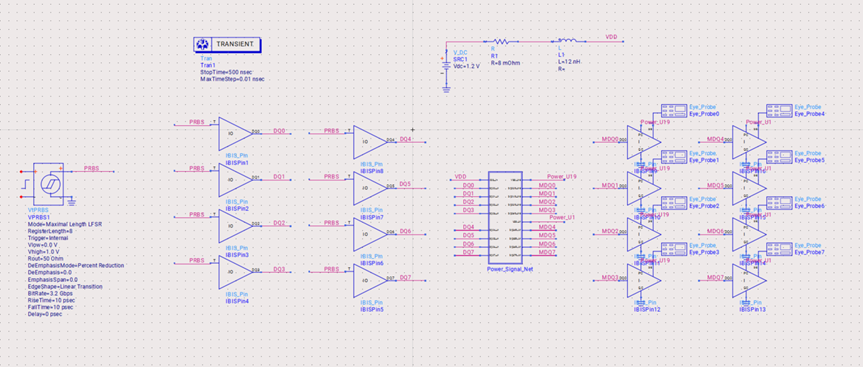The width and height of the screenshot is (863, 367).
Task: Select the Vdc=1.2 V parameter text
Action: tap(467, 65)
